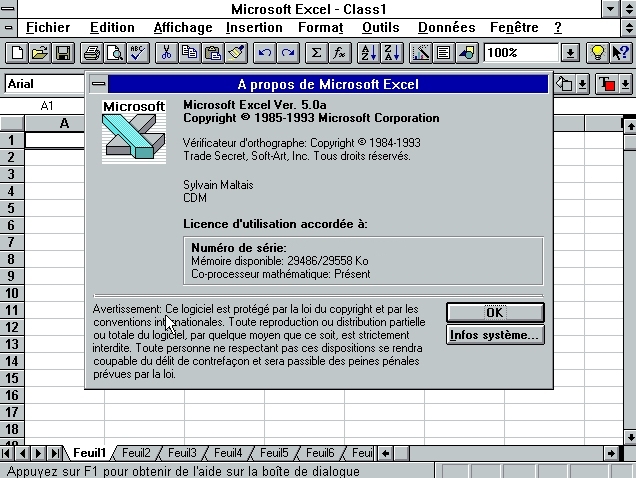Image resolution: width=636 pixels, height=478 pixels.
Task: Open the zoom 100% dropdown arrow
Action: (x=570, y=53)
